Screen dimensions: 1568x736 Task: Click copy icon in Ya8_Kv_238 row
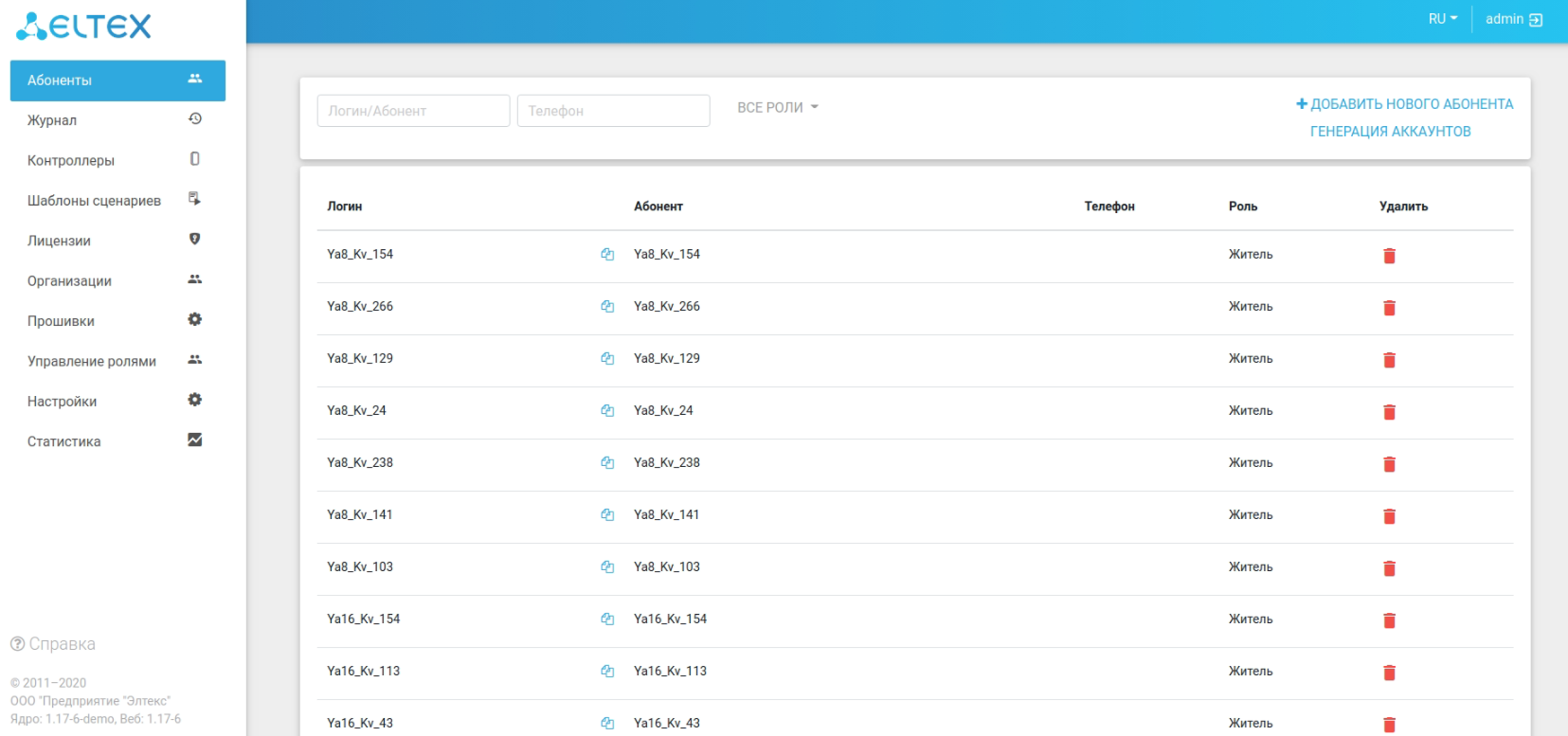coord(607,463)
